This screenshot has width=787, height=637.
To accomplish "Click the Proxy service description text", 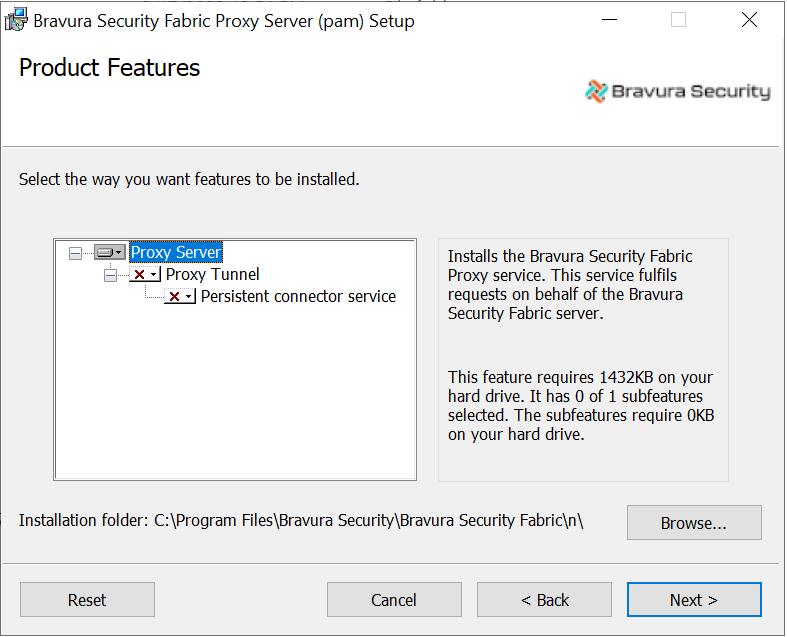I will pyautogui.click(x=570, y=285).
